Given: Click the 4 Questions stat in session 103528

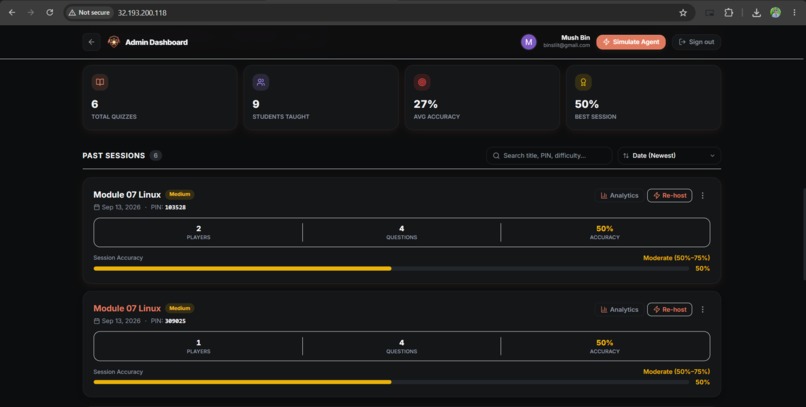Looking at the screenshot, I should (401, 232).
